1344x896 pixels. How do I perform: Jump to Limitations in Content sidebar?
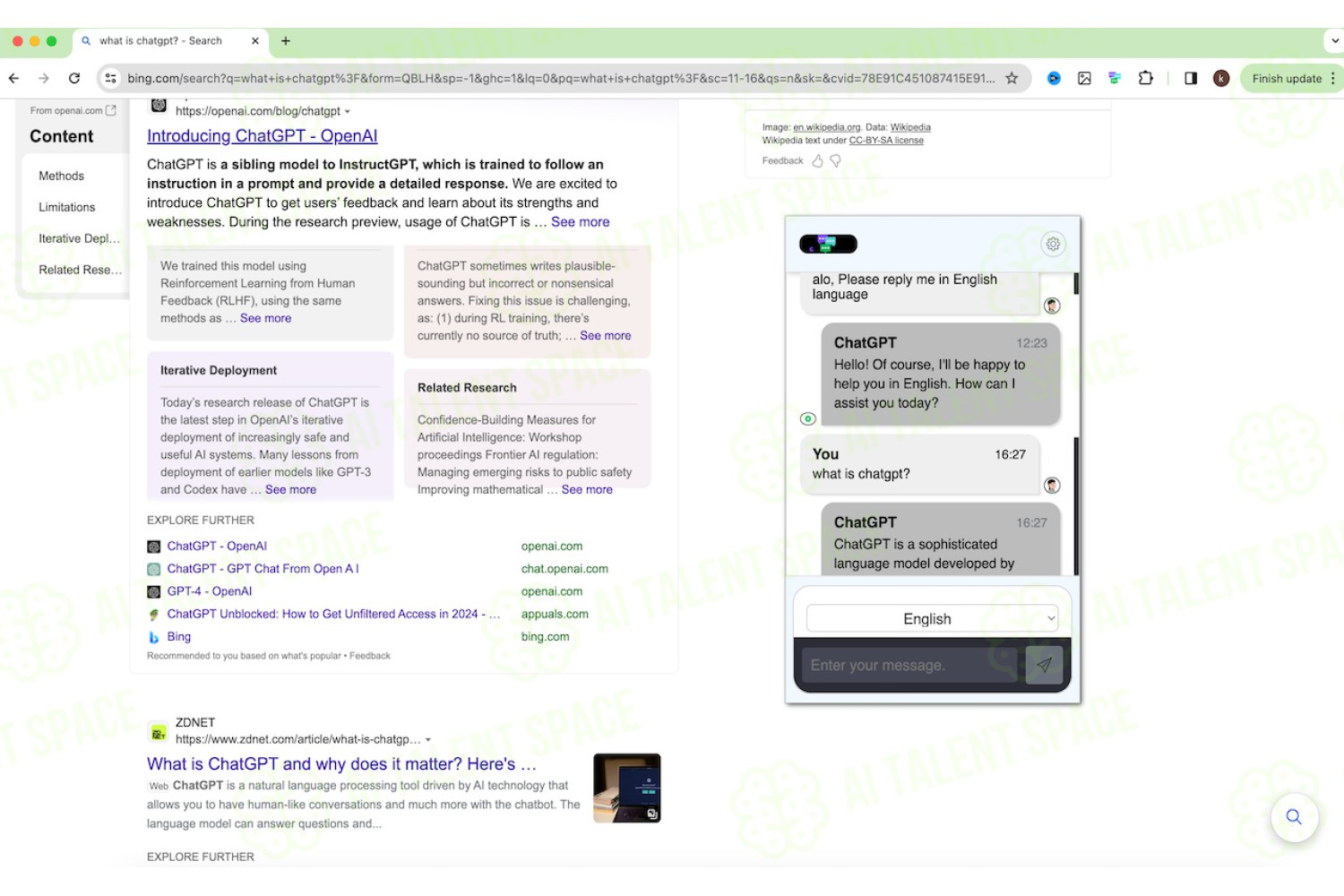click(66, 207)
